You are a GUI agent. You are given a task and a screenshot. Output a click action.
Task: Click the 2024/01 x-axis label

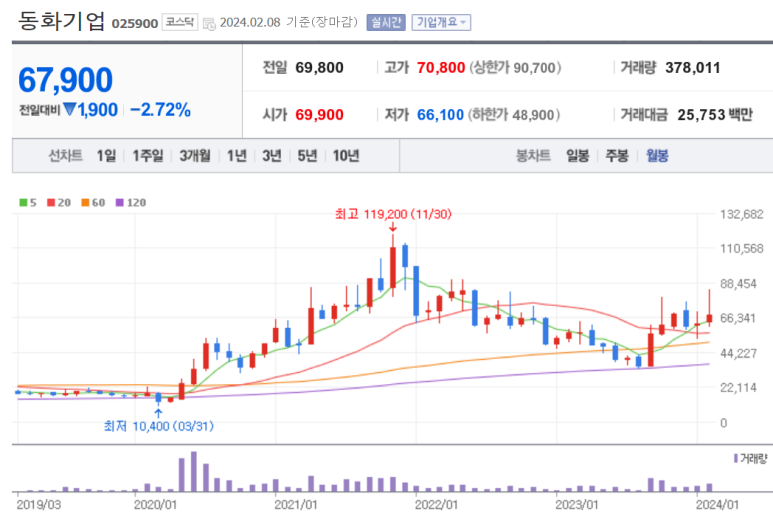pyautogui.click(x=717, y=505)
